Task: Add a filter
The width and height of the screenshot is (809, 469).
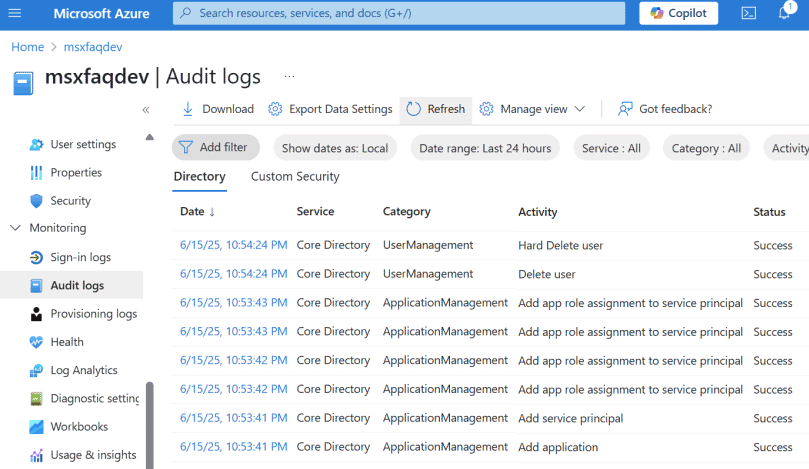Action: [x=216, y=148]
